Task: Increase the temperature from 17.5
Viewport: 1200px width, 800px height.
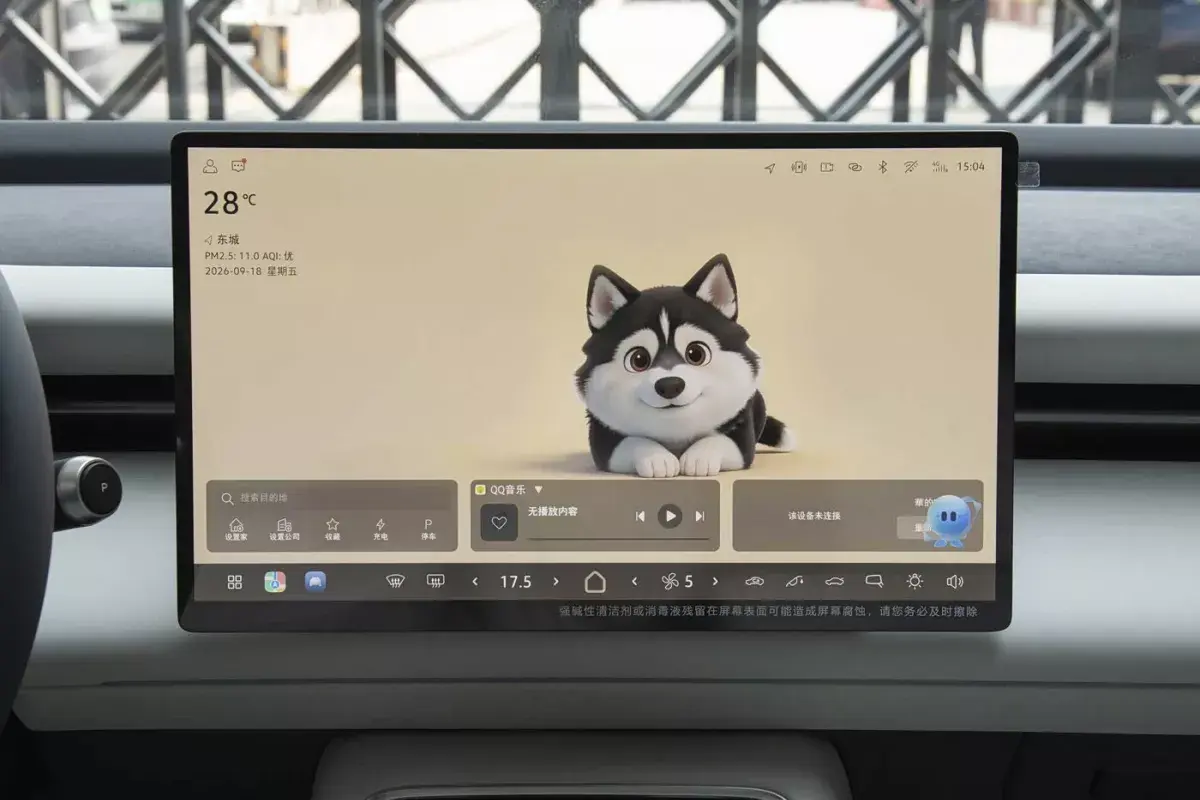Action: tap(555, 582)
